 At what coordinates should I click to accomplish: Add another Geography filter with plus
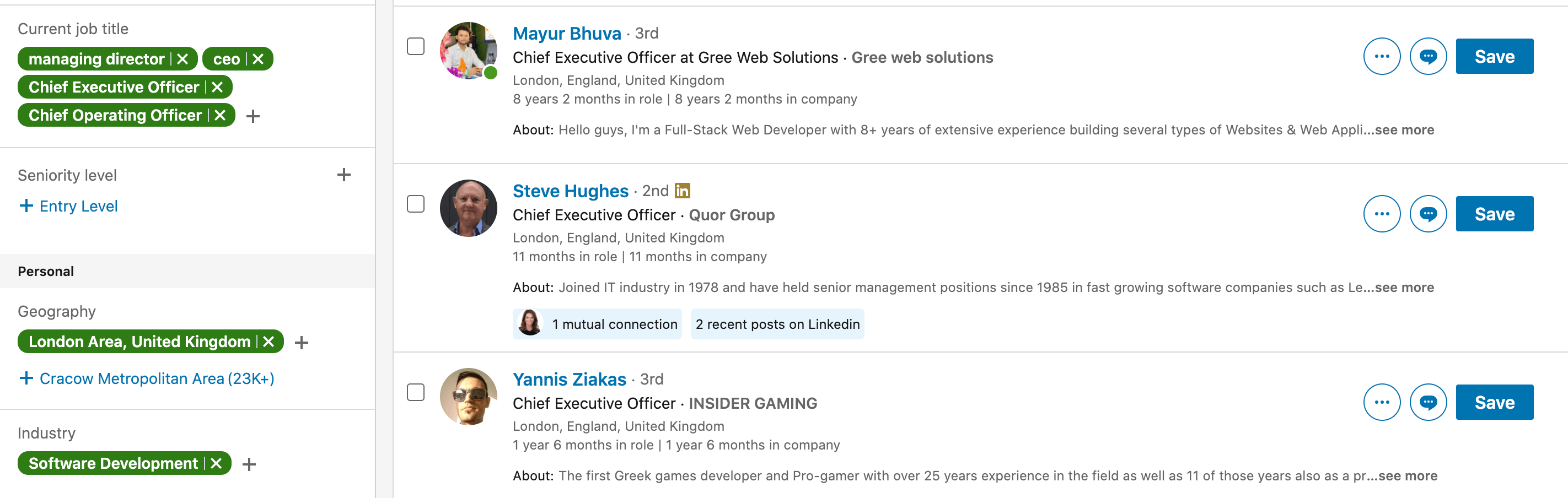301,343
